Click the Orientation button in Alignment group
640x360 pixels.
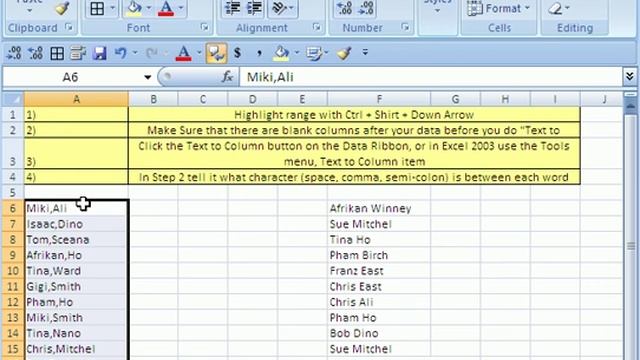pyautogui.click(x=279, y=8)
